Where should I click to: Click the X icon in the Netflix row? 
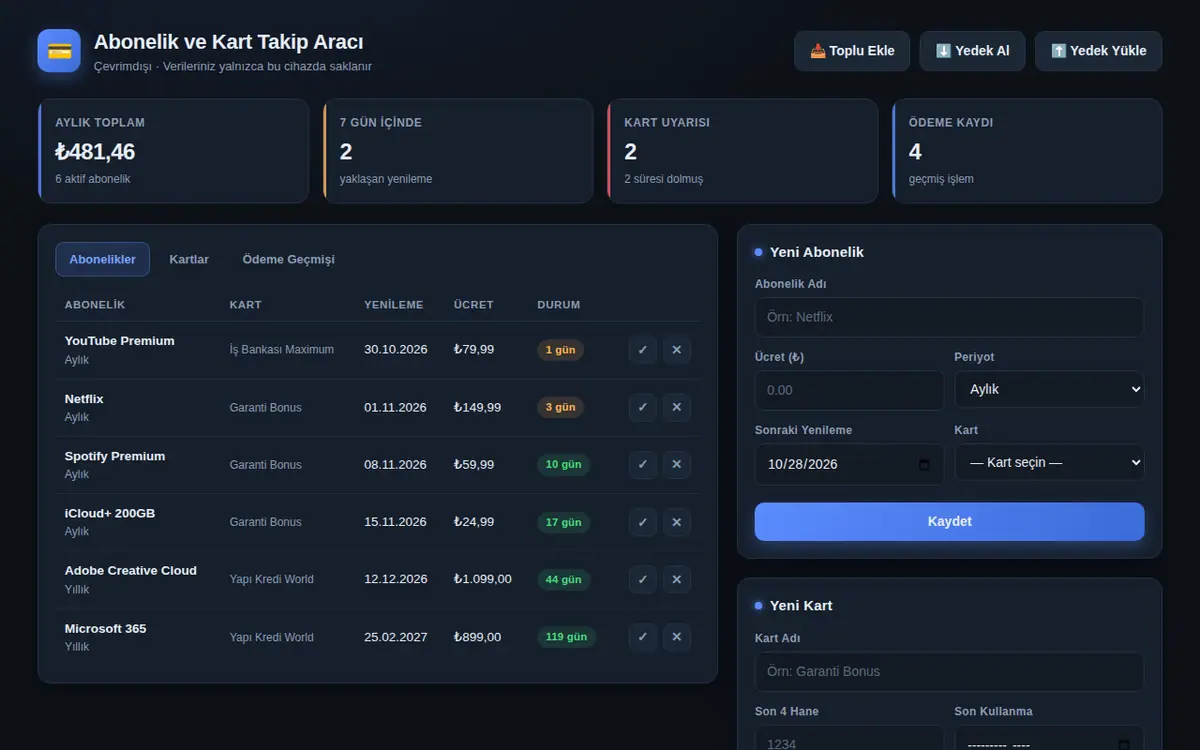677,407
